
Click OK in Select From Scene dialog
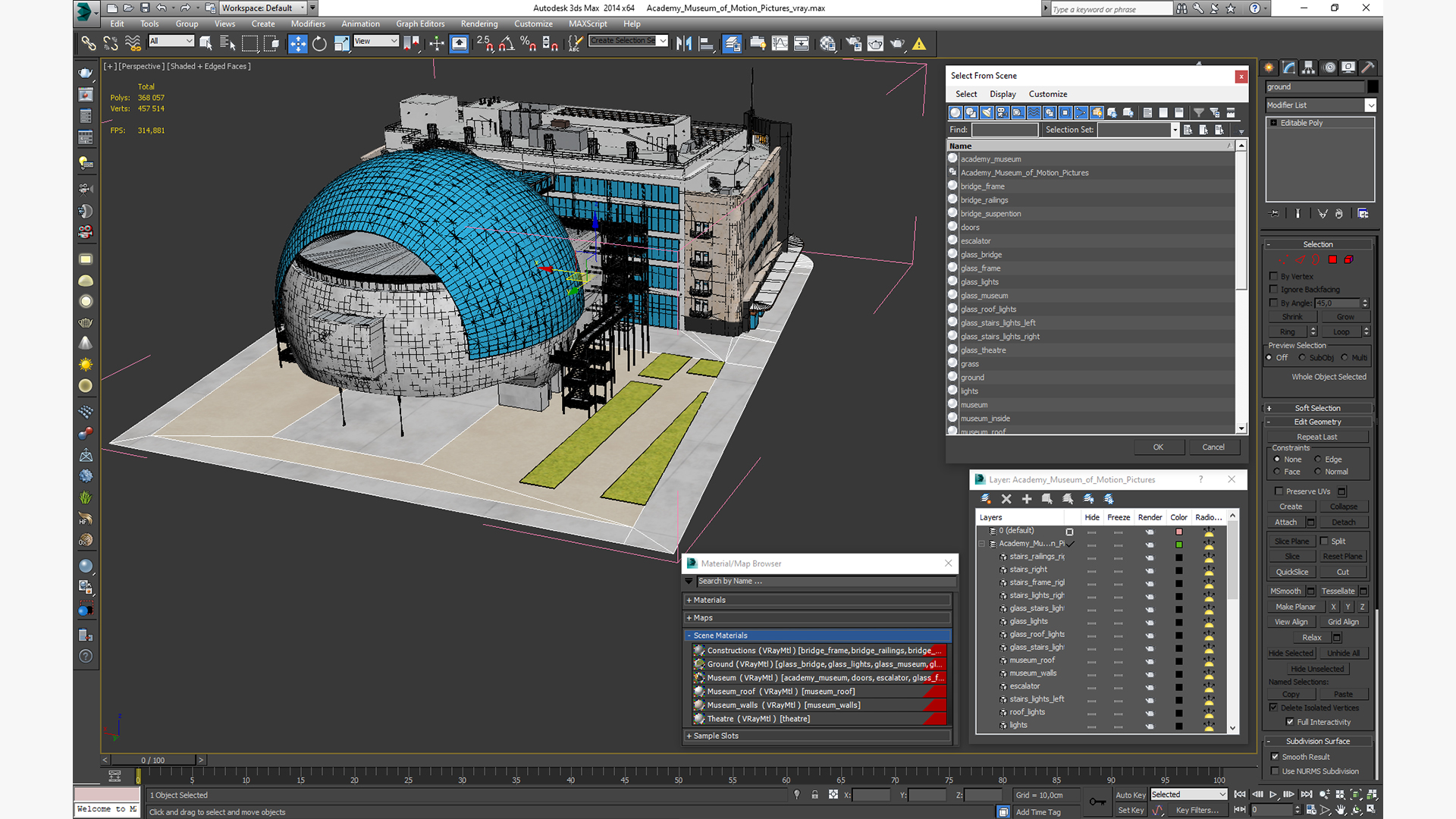1158,447
